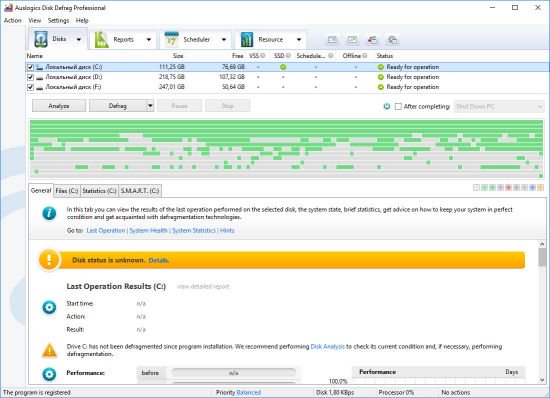Screen dimensions: 550x398
Task: Open the View menu
Action: [35, 20]
